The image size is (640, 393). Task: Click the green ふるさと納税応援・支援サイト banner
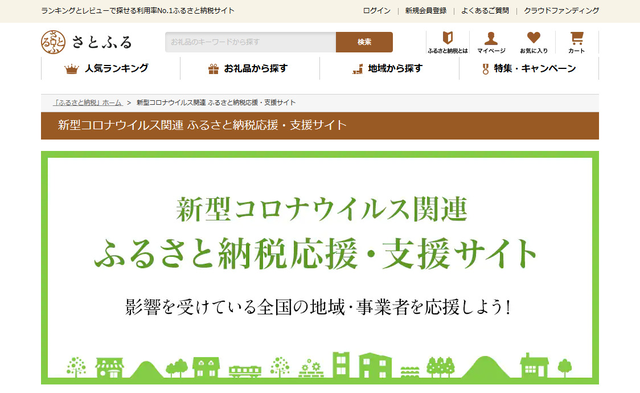point(320,268)
